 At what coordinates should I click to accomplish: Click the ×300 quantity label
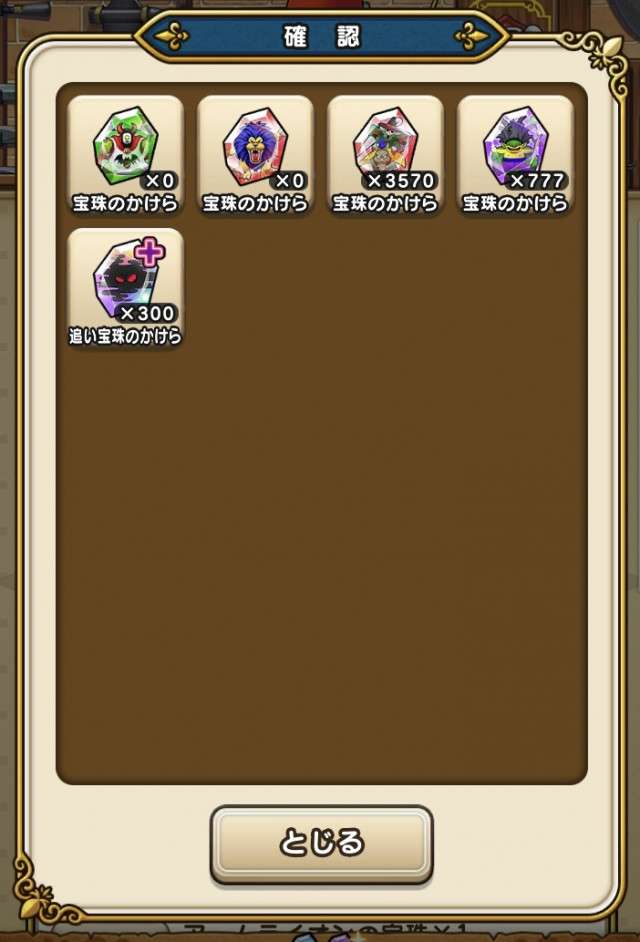[147, 312]
